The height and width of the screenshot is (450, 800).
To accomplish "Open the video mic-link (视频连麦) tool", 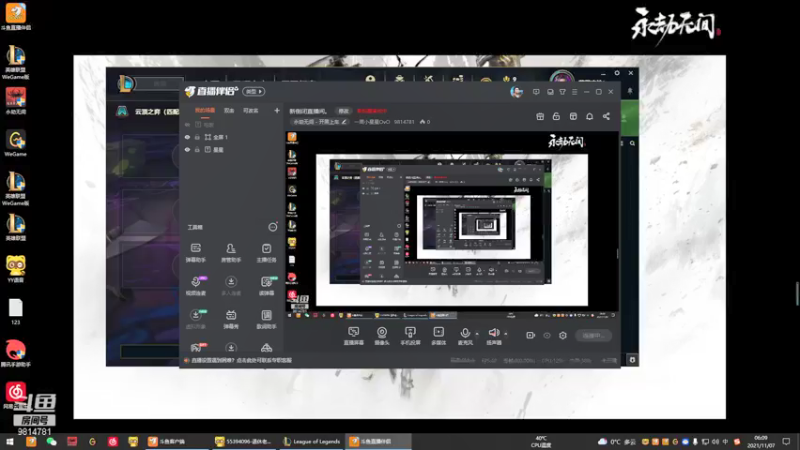I will (x=195, y=286).
